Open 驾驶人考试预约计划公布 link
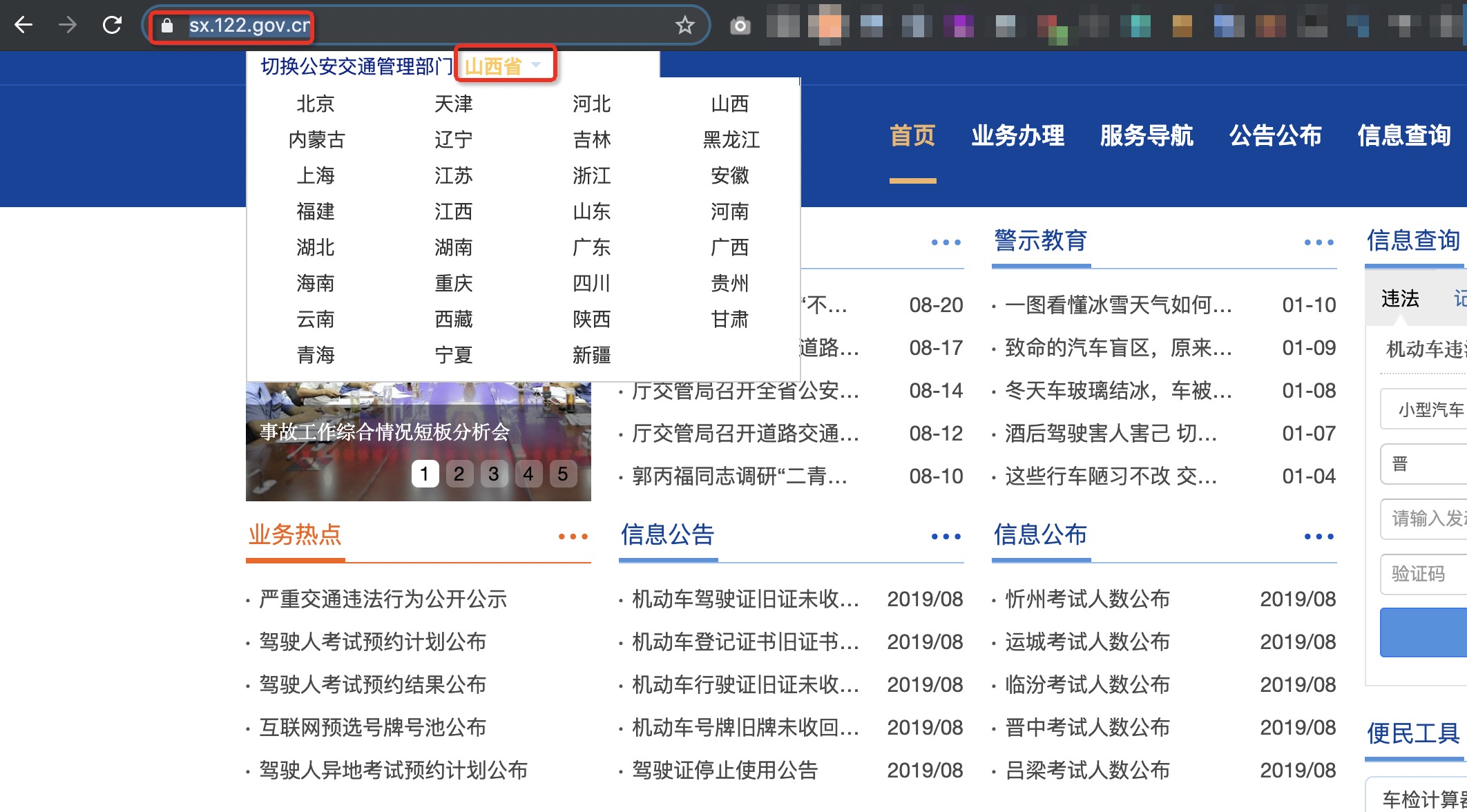Image resolution: width=1467 pixels, height=812 pixels. coord(372,641)
